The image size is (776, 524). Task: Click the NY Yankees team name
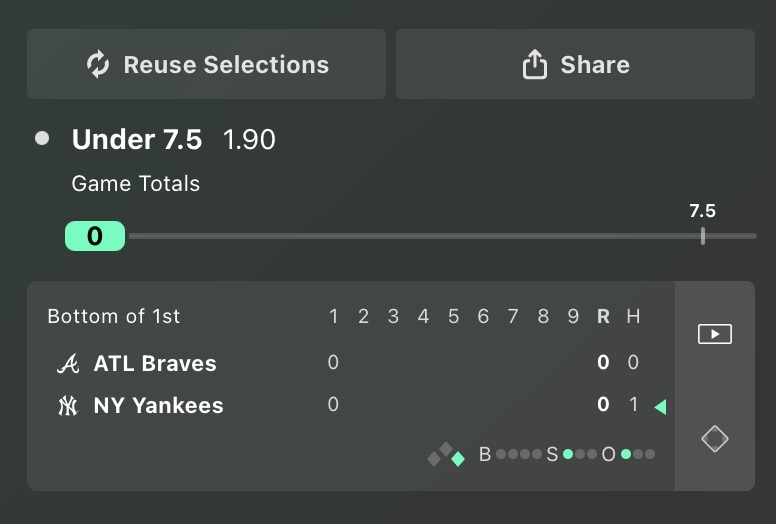tap(158, 406)
